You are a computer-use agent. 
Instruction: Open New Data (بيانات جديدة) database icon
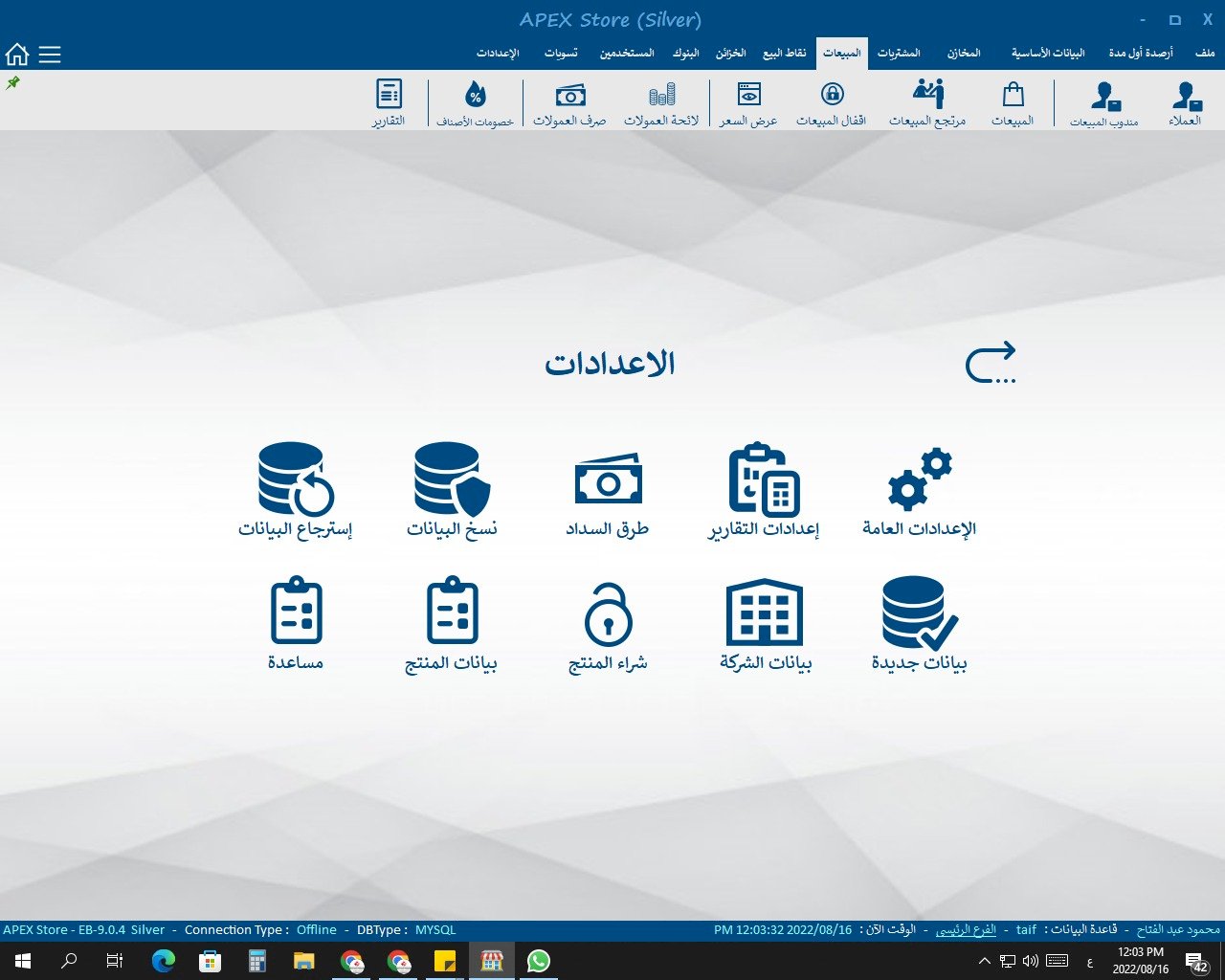click(919, 613)
